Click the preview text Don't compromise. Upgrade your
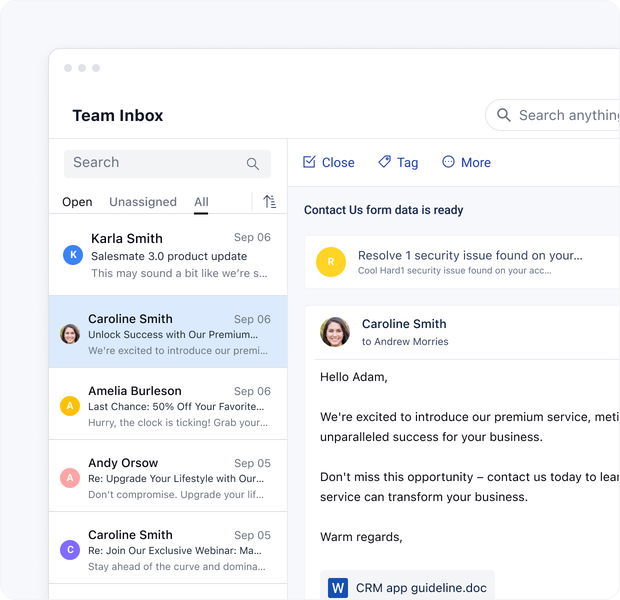The width and height of the screenshot is (620, 600). (176, 494)
